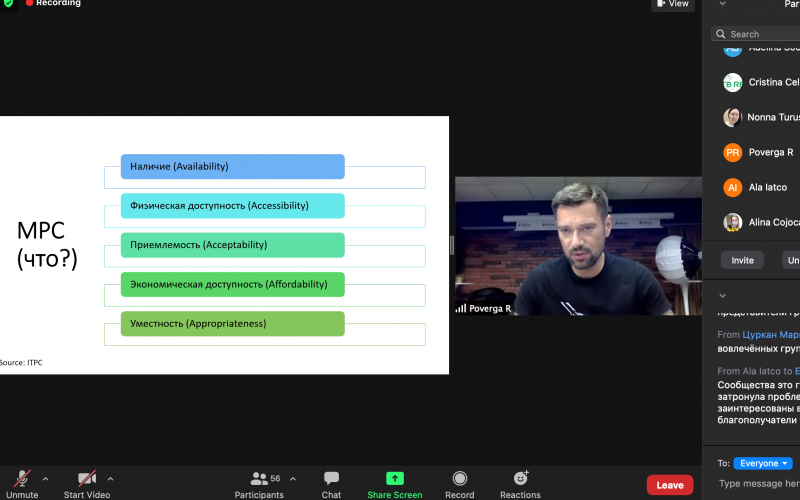Open the Chat icon
Viewport: 800px width, 500px height.
[x=331, y=479]
